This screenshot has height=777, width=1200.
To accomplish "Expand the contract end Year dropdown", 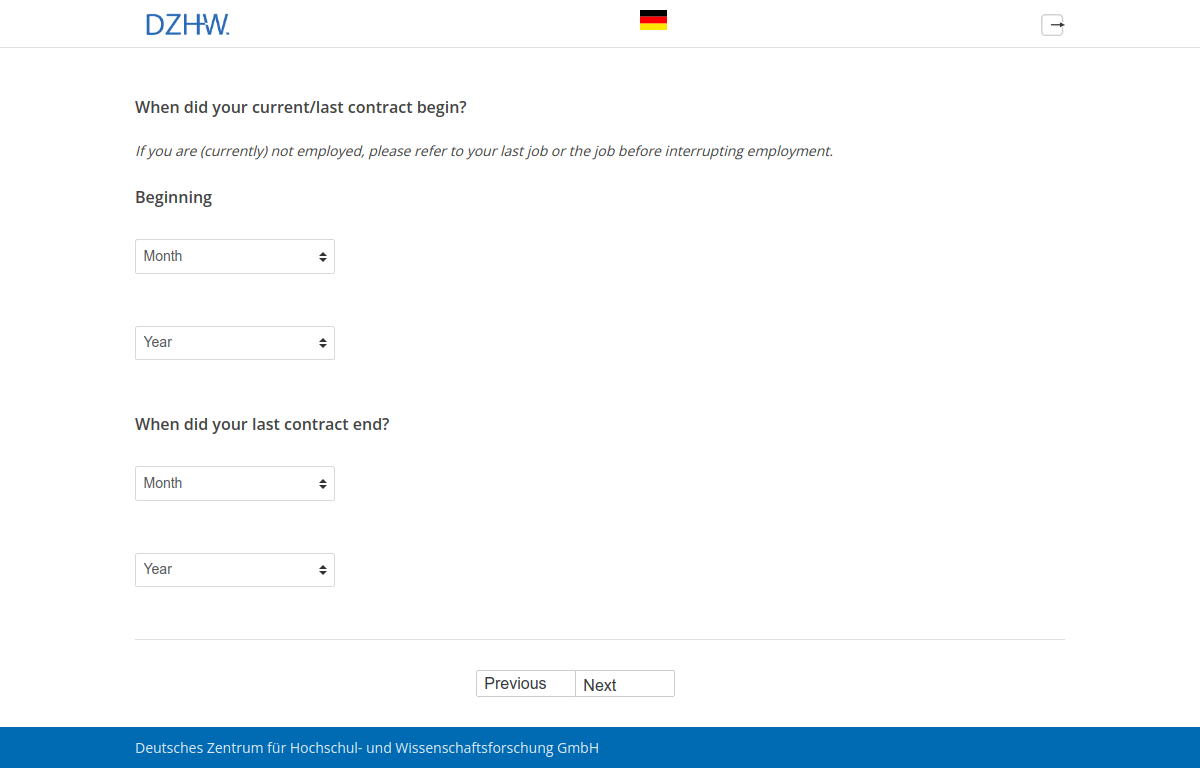I will pos(225,570).
